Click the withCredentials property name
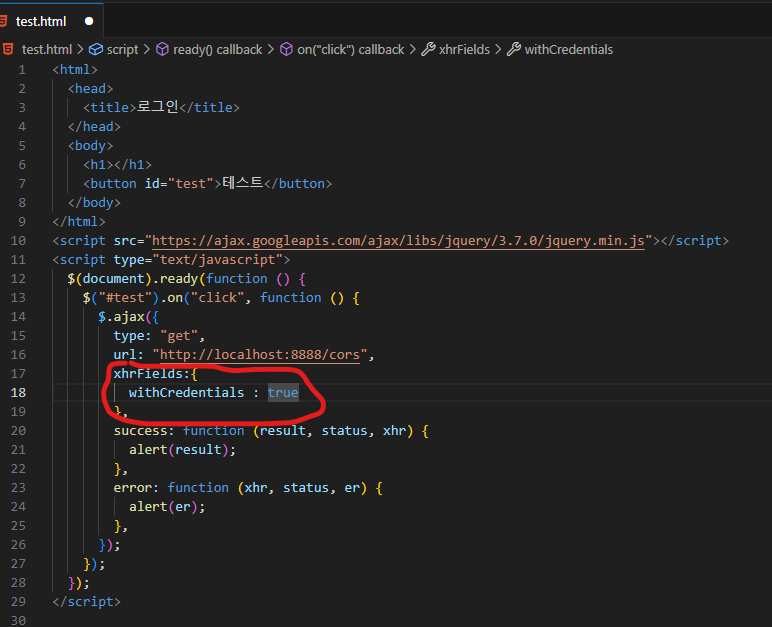 click(187, 393)
